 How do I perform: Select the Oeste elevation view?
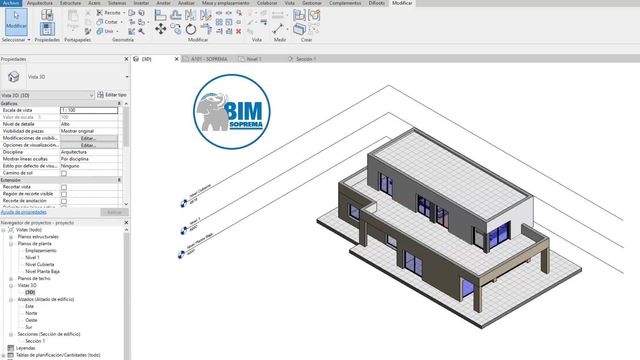(31, 320)
